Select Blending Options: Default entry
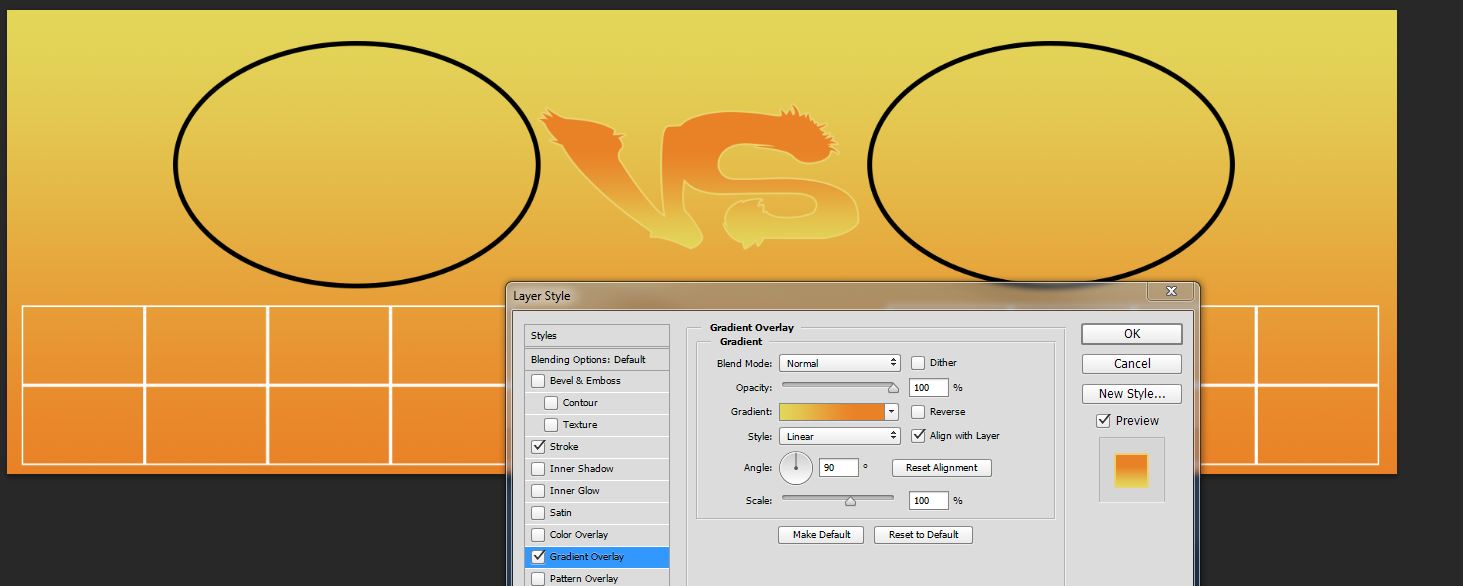 (588, 359)
